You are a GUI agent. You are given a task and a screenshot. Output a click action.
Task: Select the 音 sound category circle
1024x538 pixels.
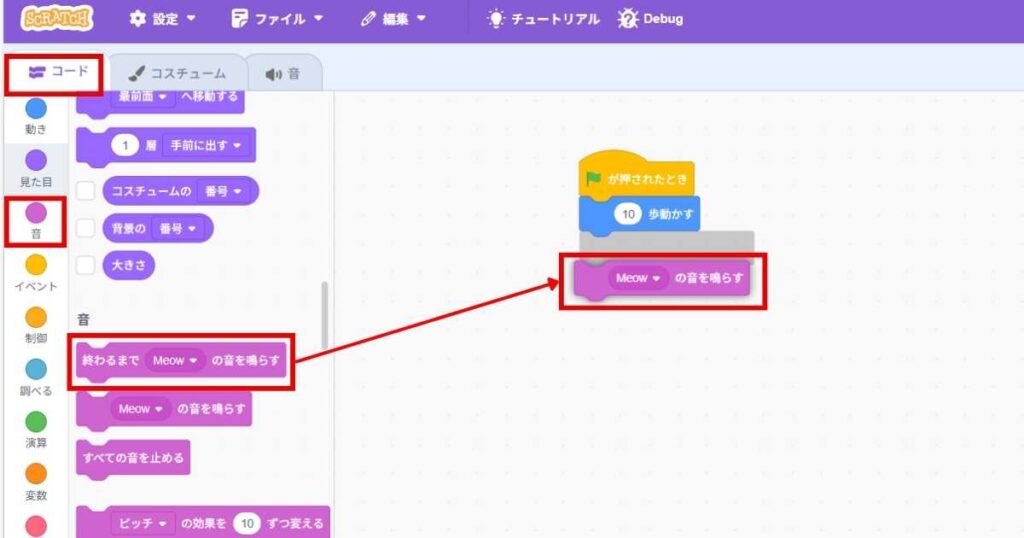click(36, 213)
